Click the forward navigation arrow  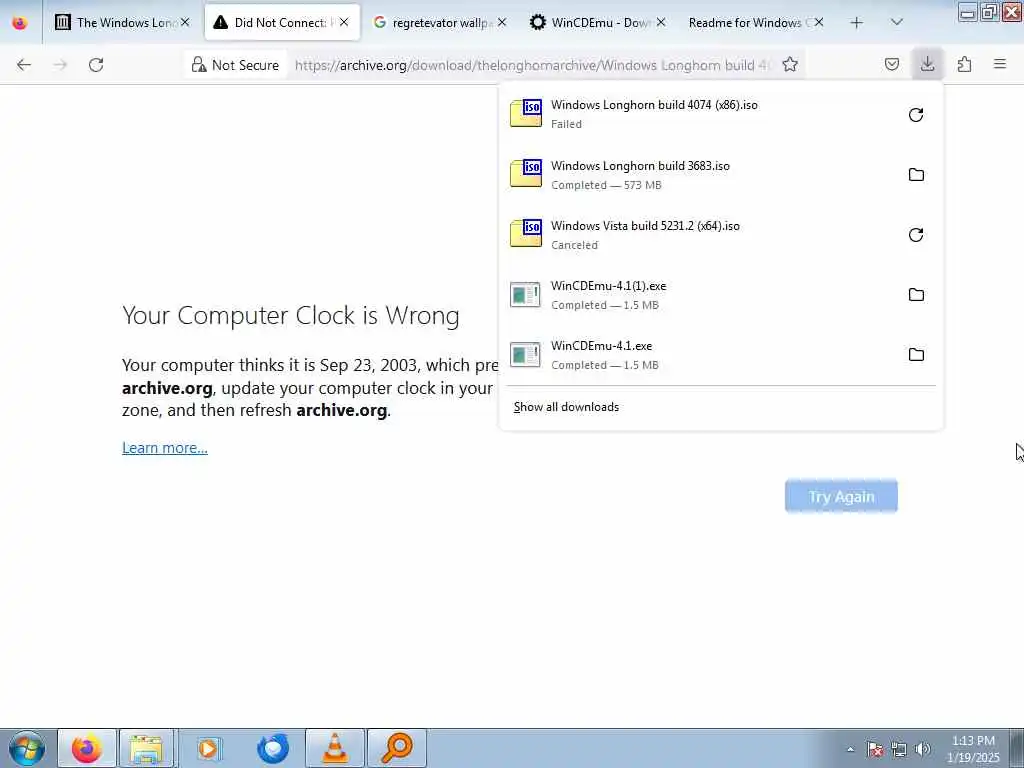[x=60, y=65]
